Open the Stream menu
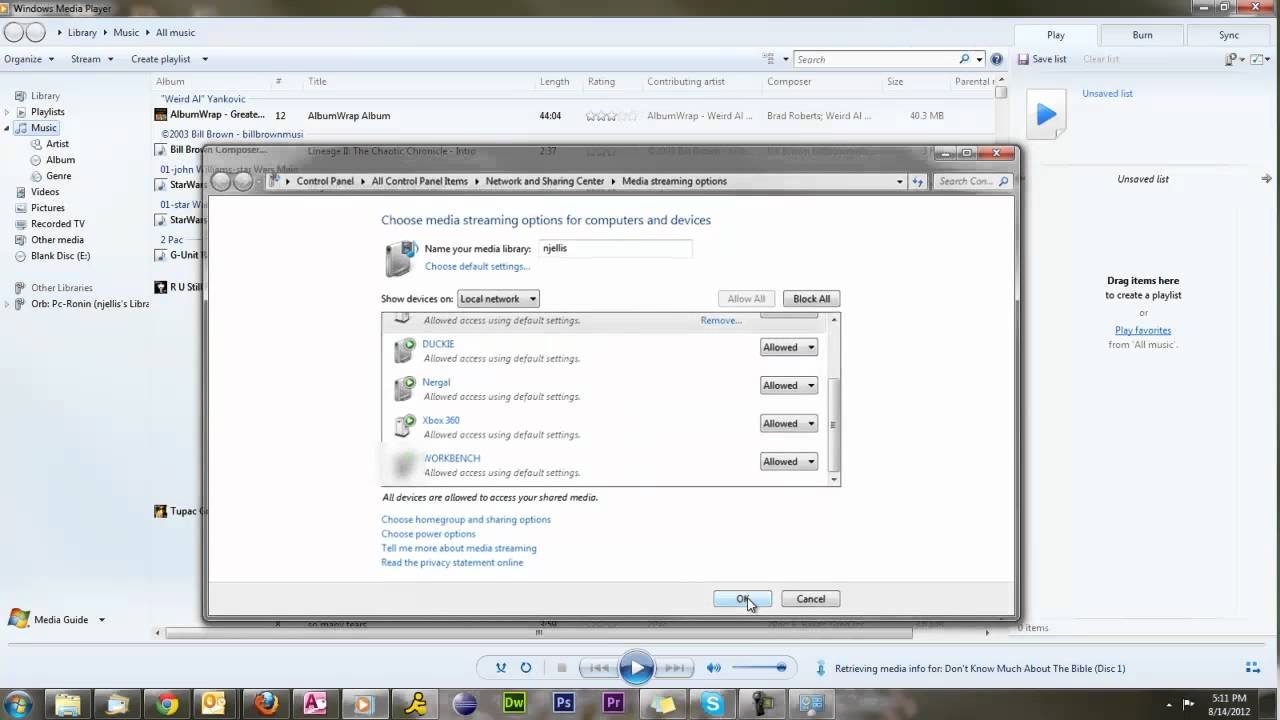 (91, 59)
